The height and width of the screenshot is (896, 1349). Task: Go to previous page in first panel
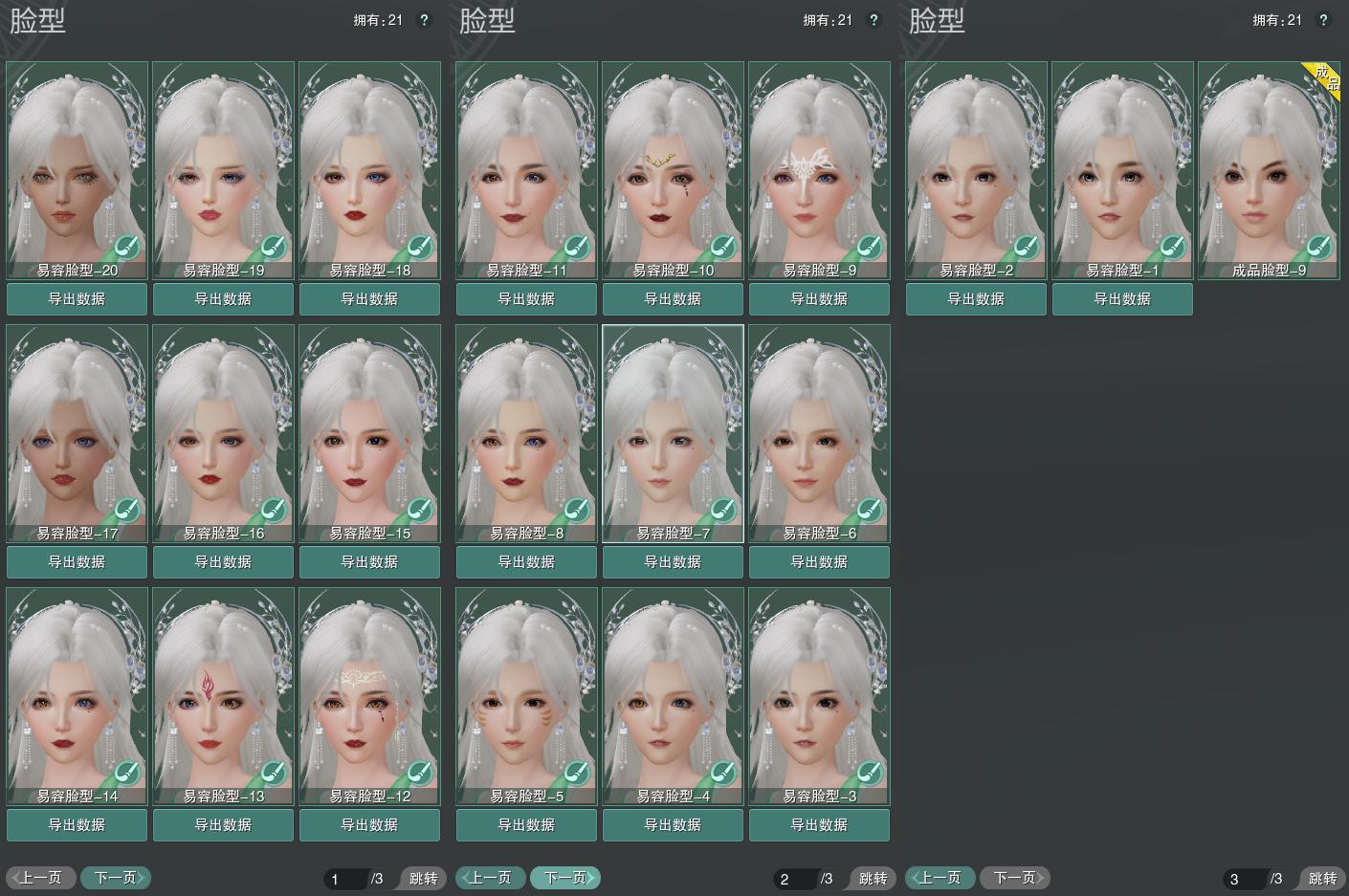click(41, 878)
